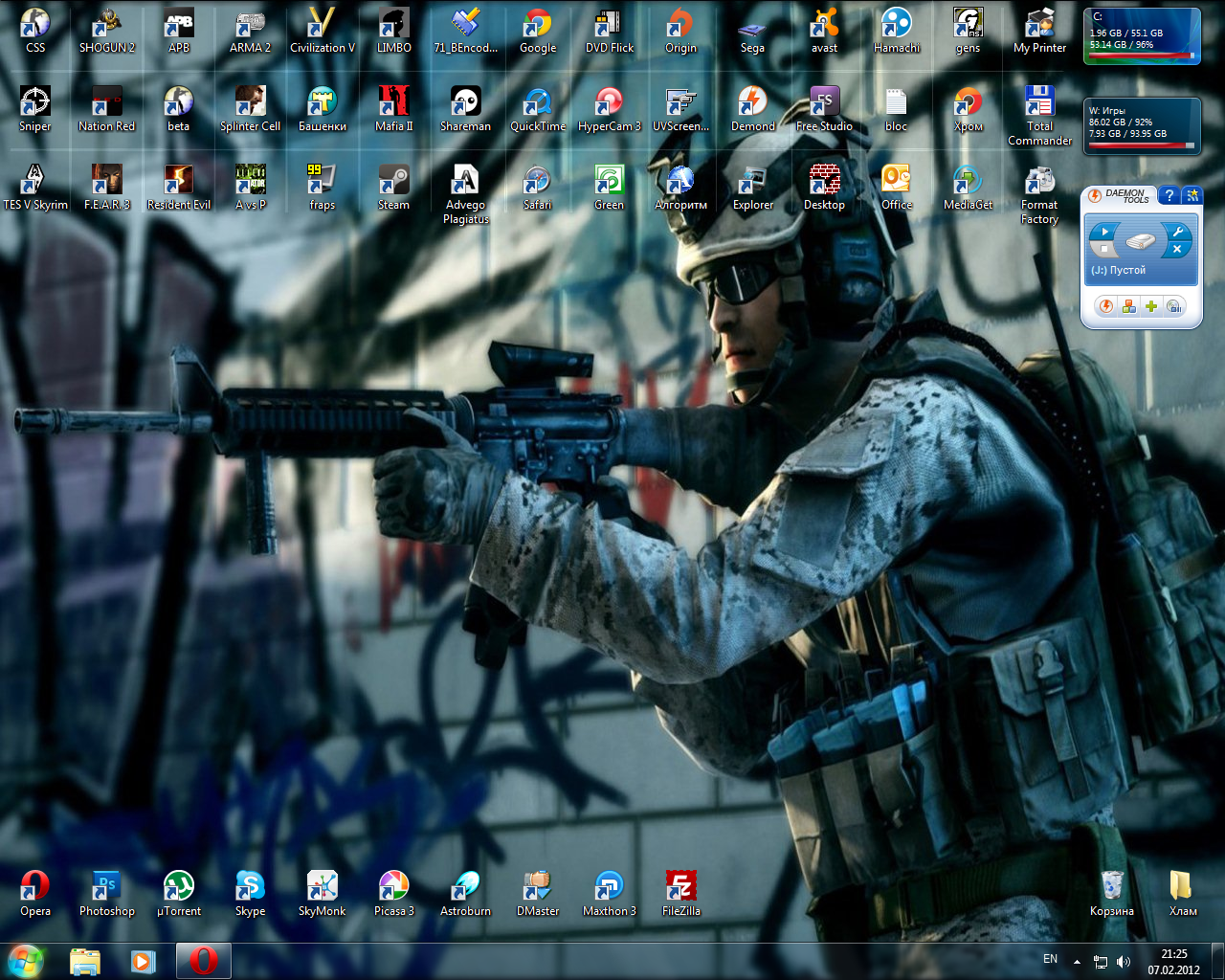
Task: Select the Resident Evil icon
Action: (179, 188)
